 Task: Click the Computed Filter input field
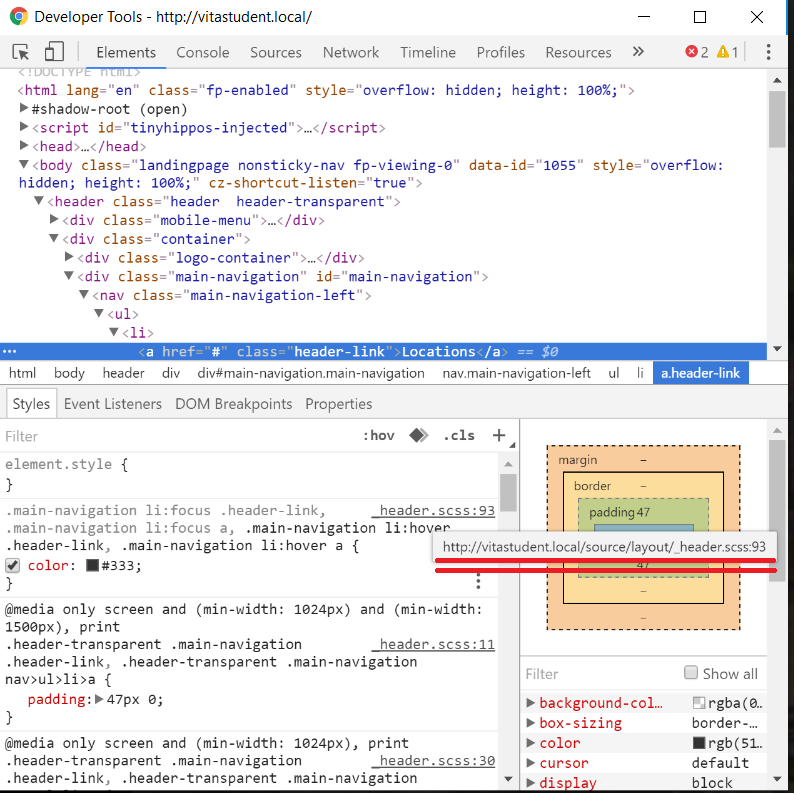[601, 674]
